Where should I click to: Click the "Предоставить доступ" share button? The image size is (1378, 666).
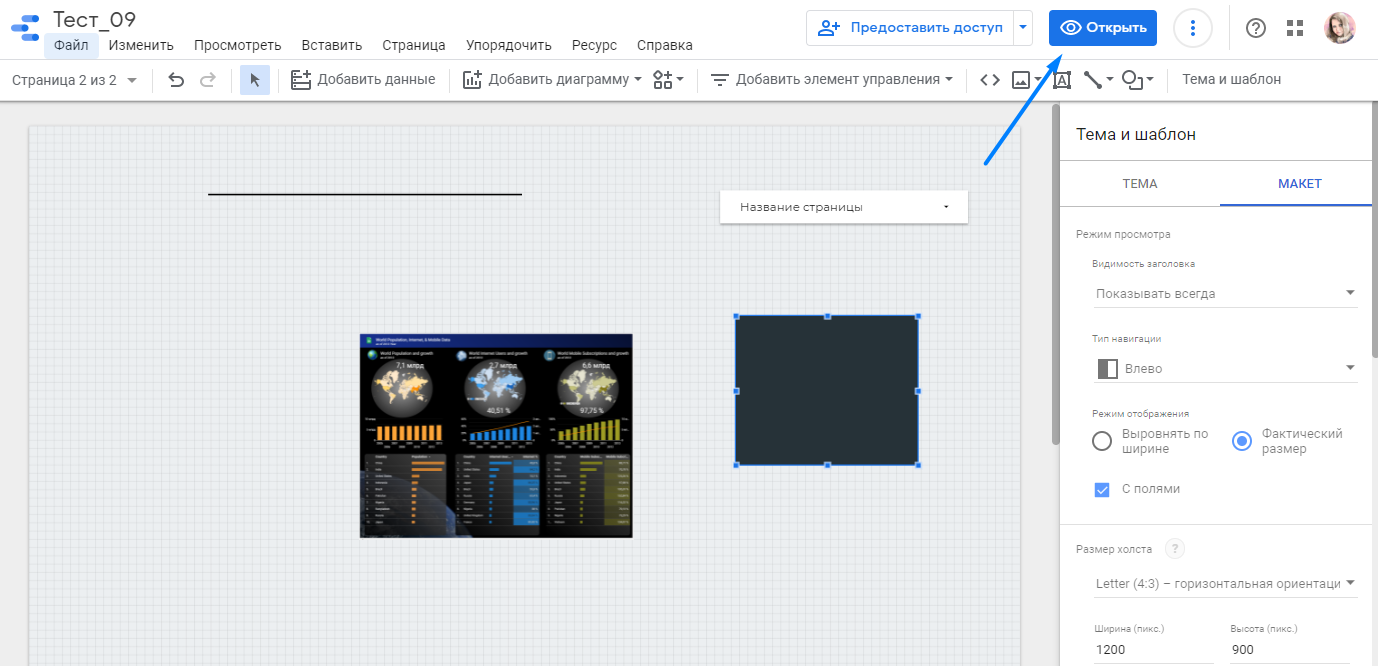pos(910,28)
